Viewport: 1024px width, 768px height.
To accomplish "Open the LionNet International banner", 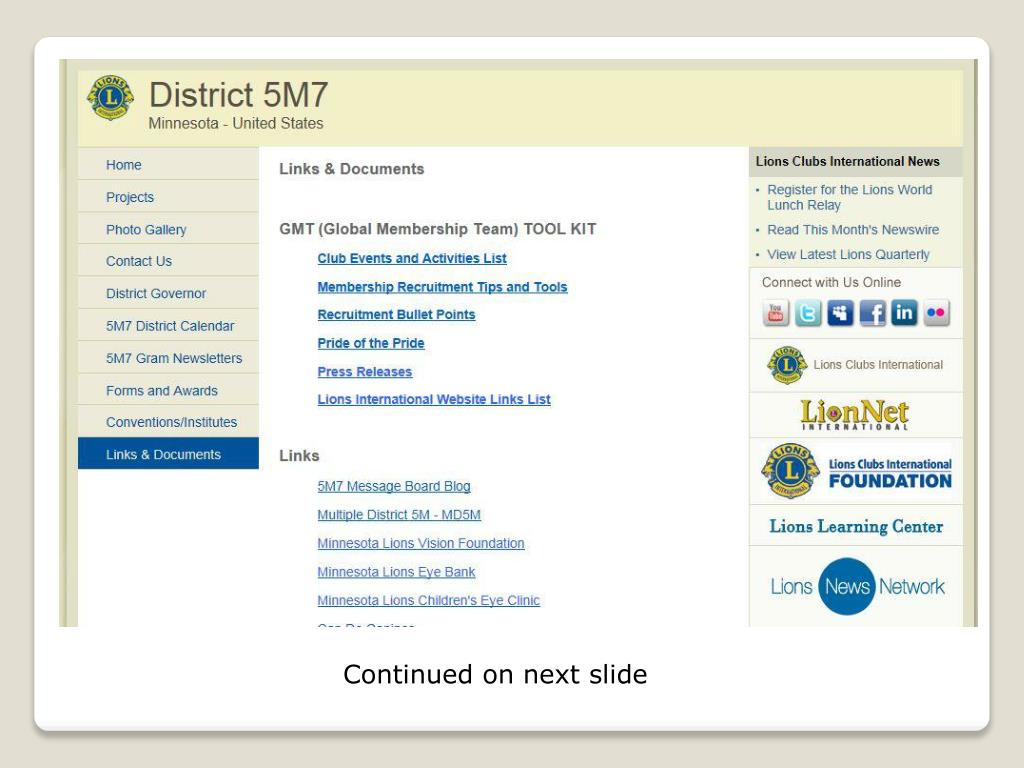I will click(856, 415).
